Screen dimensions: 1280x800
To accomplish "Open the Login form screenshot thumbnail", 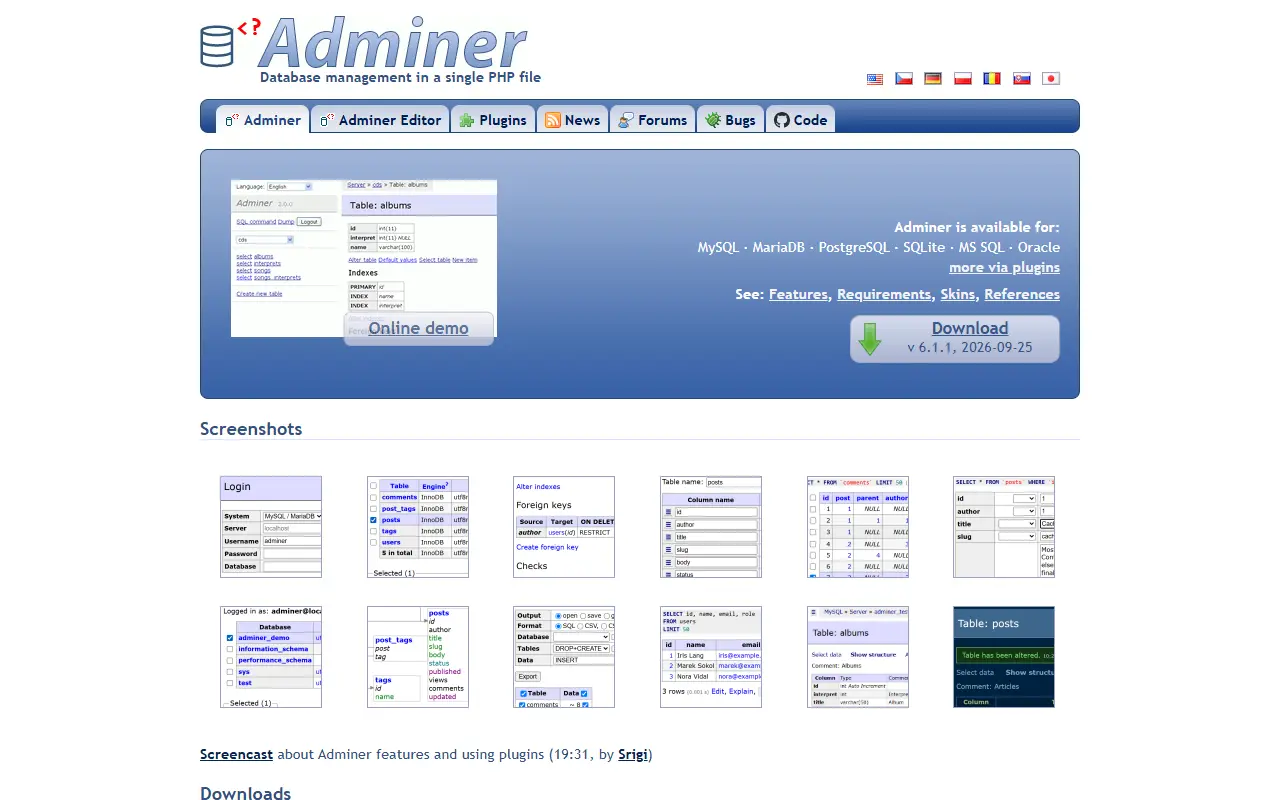I will [271, 527].
